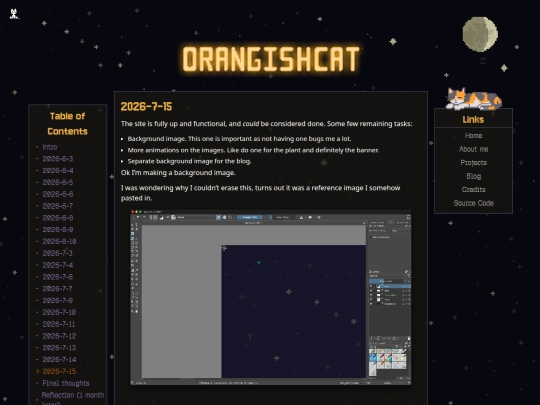Screen dimensions: 540x405
Task: Click the pixel moon image
Action: click(480, 34)
